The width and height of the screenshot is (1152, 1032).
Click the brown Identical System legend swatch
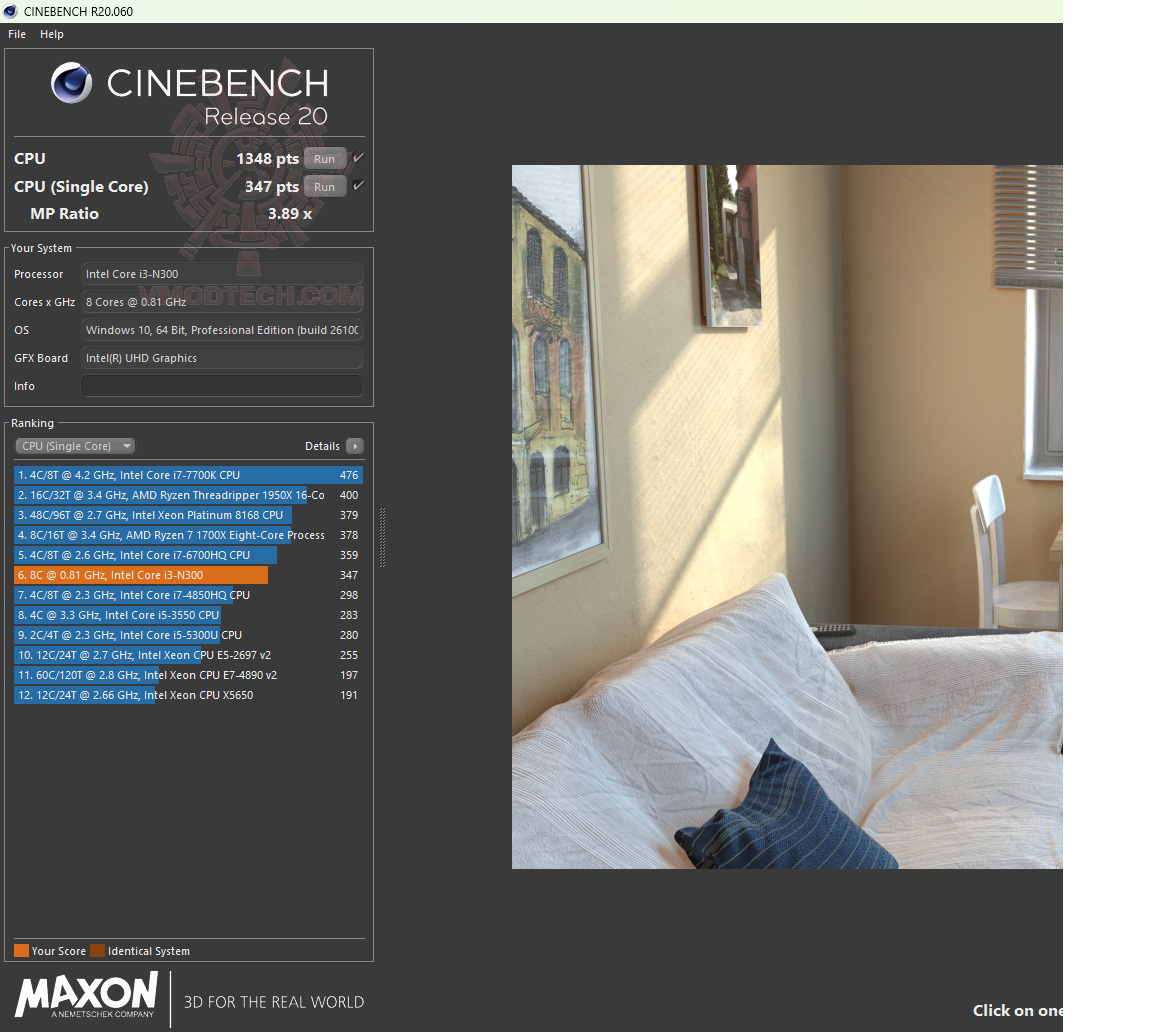pos(98,950)
